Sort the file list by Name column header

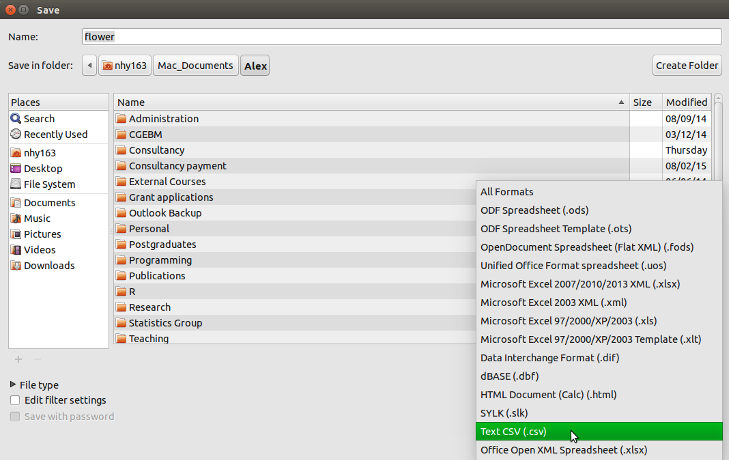click(x=370, y=102)
